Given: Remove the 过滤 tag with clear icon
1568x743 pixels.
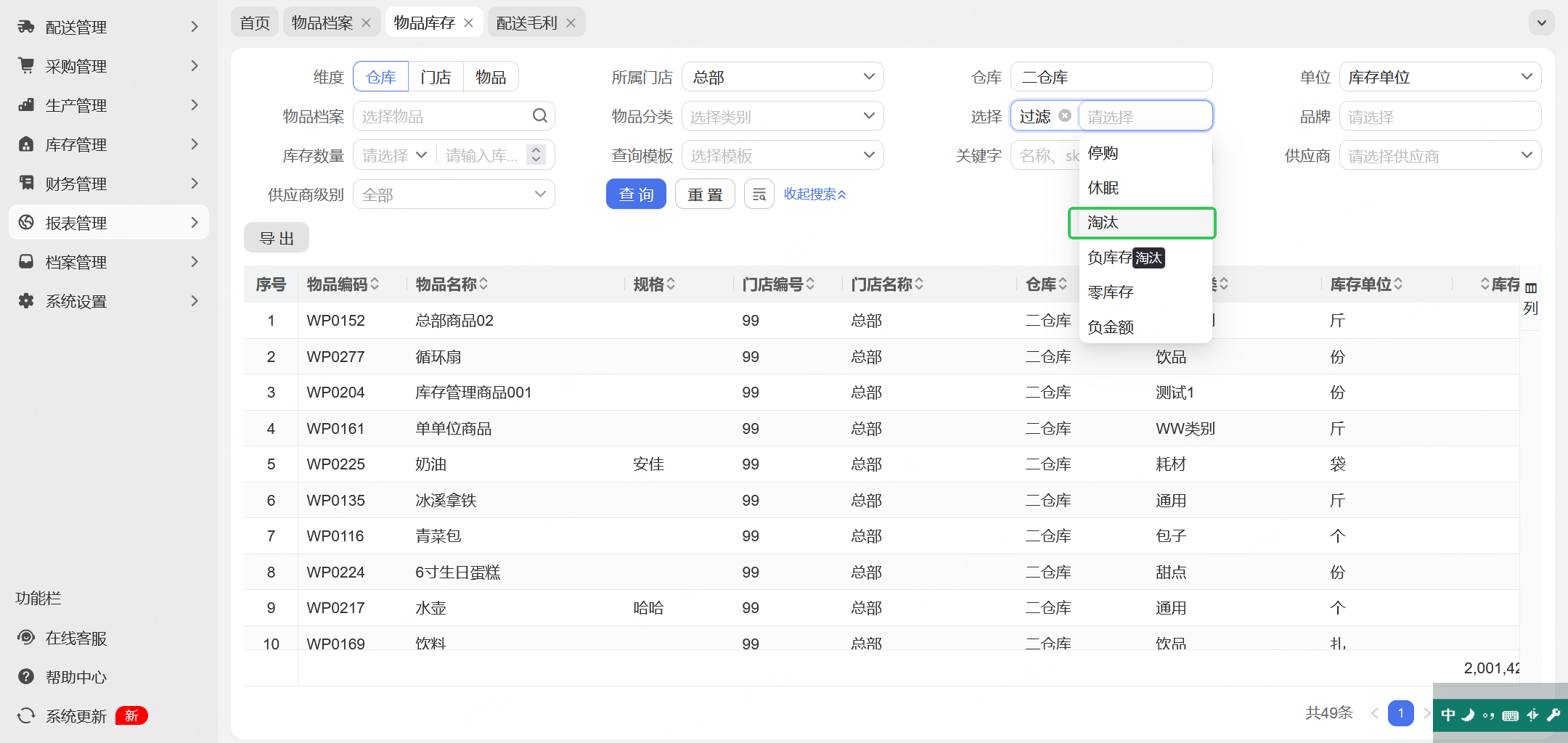Looking at the screenshot, I should [1065, 115].
